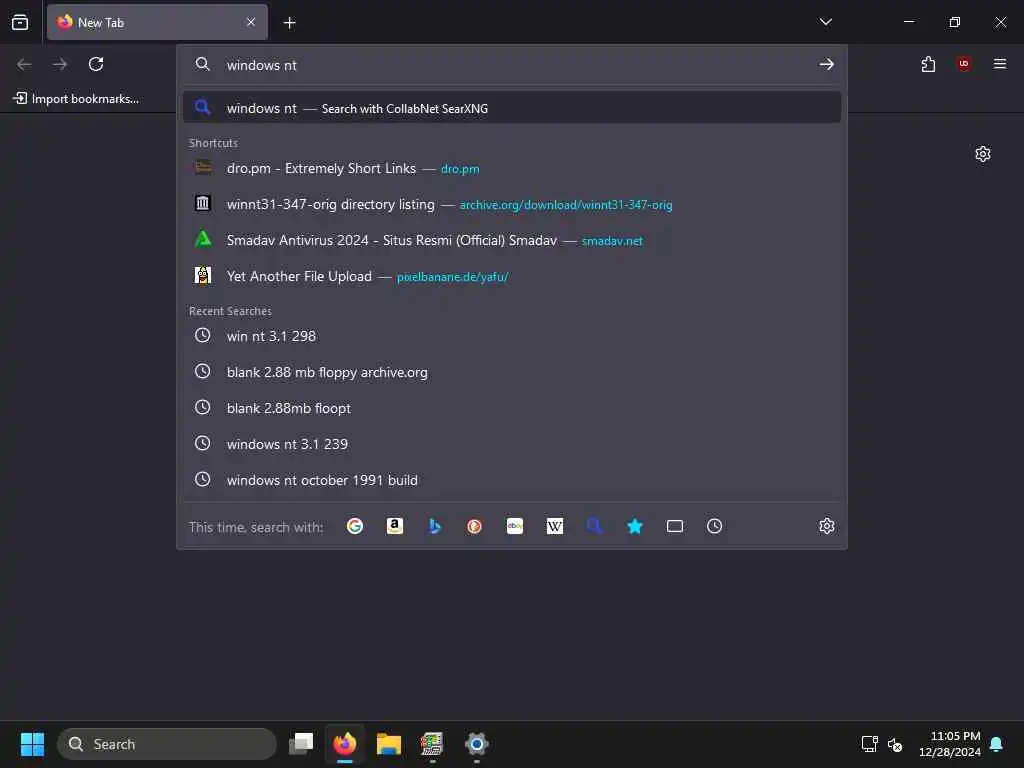The height and width of the screenshot is (768, 1024).
Task: Open File Explorer from the taskbar
Action: click(389, 744)
